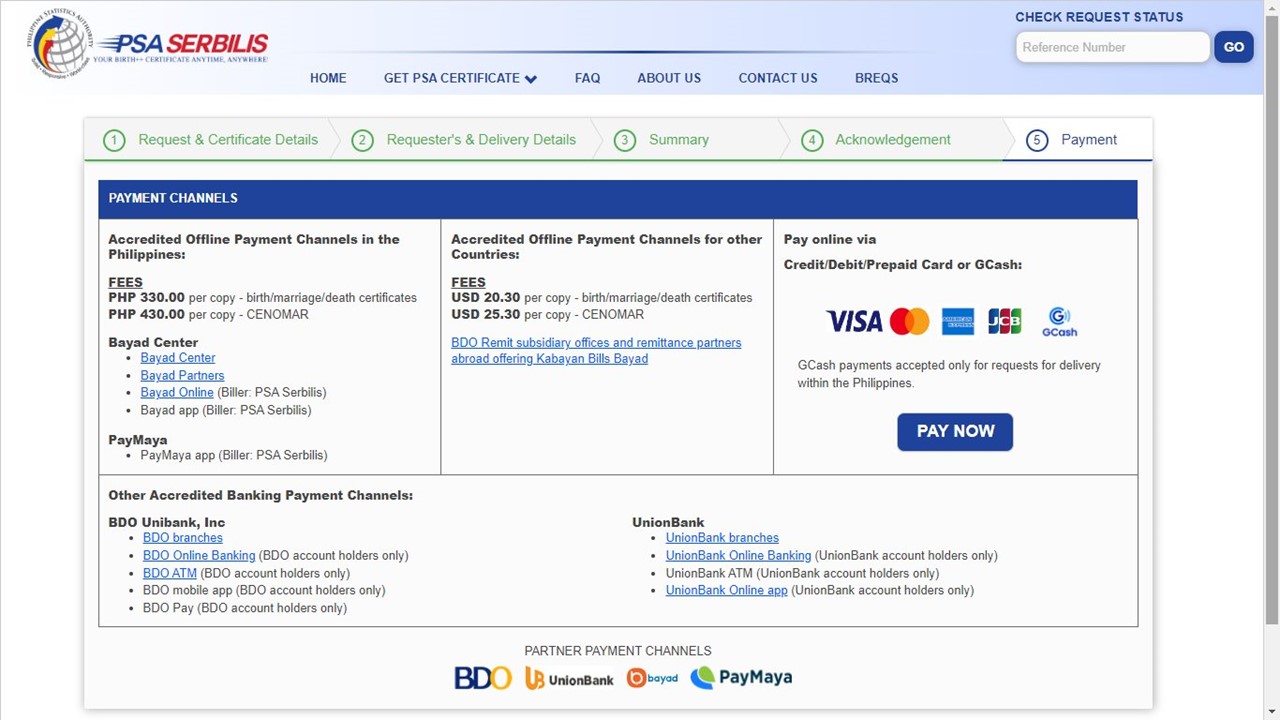This screenshot has width=1280, height=720.
Task: Open the UnionBank Online app link
Action: coord(727,590)
